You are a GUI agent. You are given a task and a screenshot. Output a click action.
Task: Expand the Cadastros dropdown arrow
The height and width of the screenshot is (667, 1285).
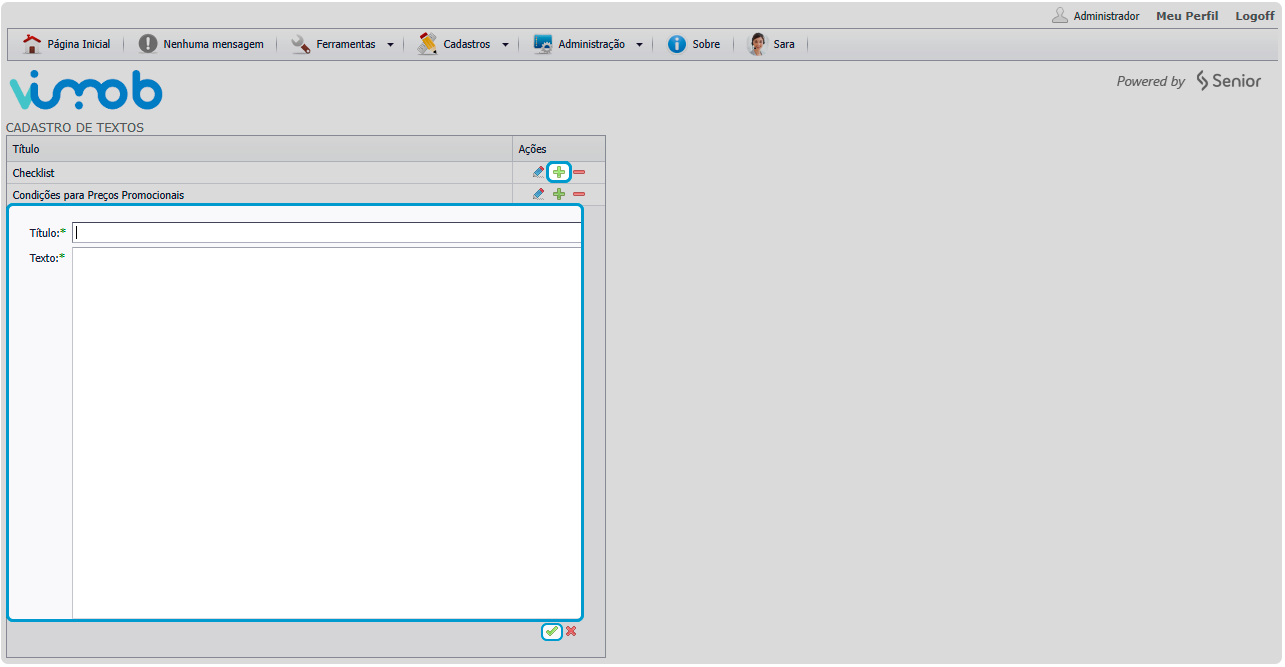[x=505, y=45]
